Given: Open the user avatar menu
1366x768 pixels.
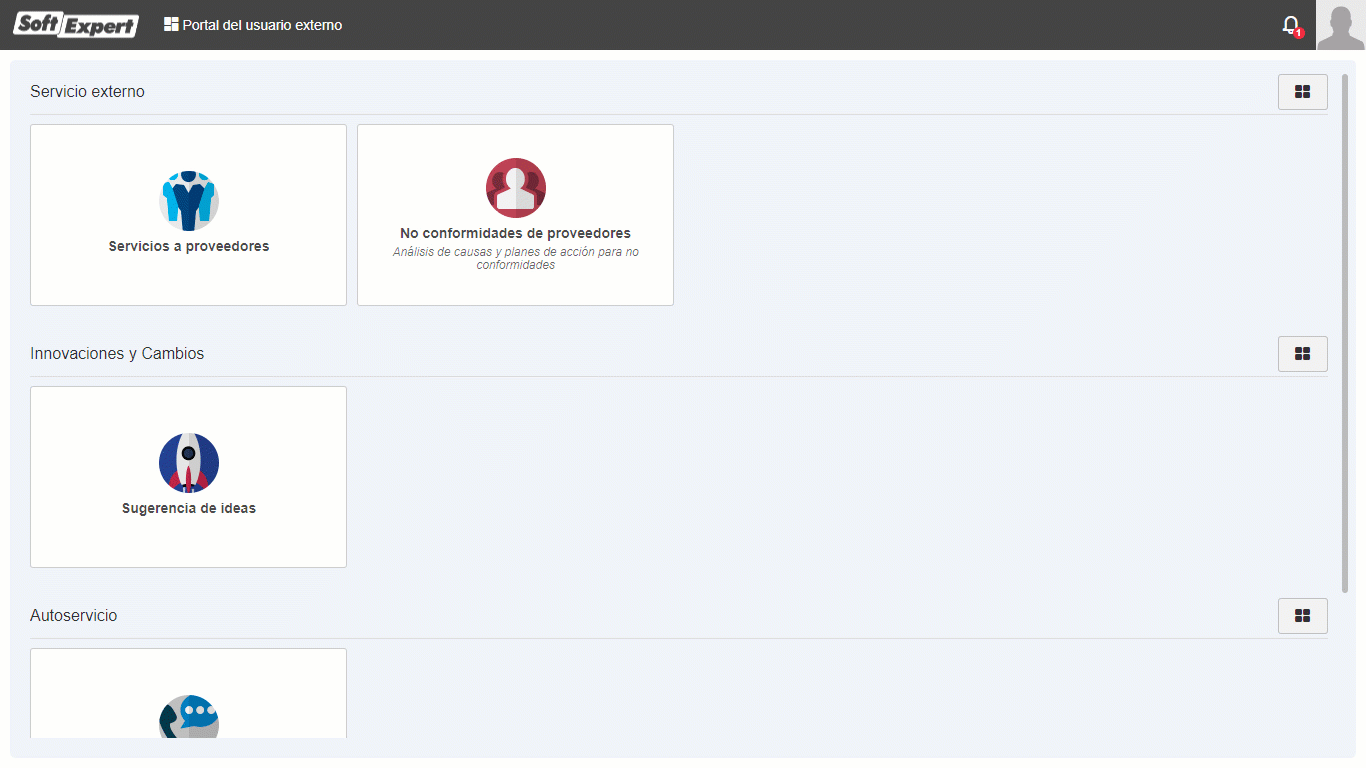Looking at the screenshot, I should (1341, 25).
